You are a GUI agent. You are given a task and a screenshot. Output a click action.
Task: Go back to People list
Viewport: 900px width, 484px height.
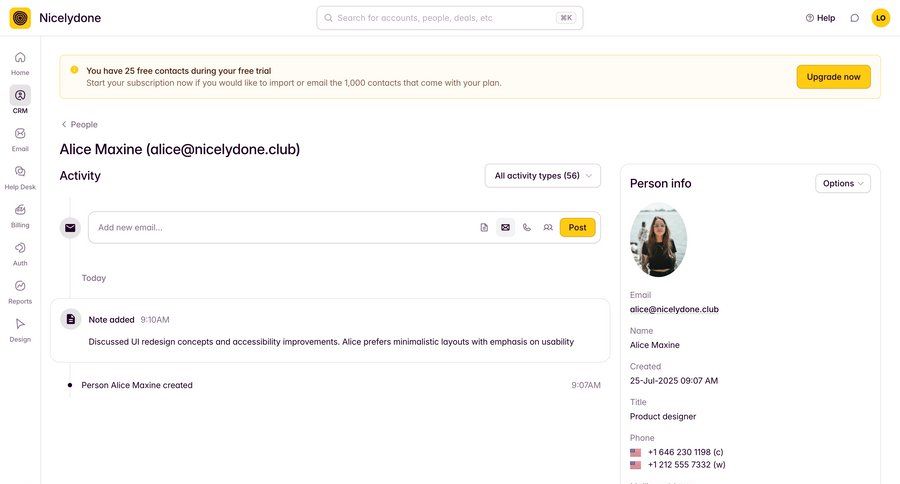[x=79, y=125]
